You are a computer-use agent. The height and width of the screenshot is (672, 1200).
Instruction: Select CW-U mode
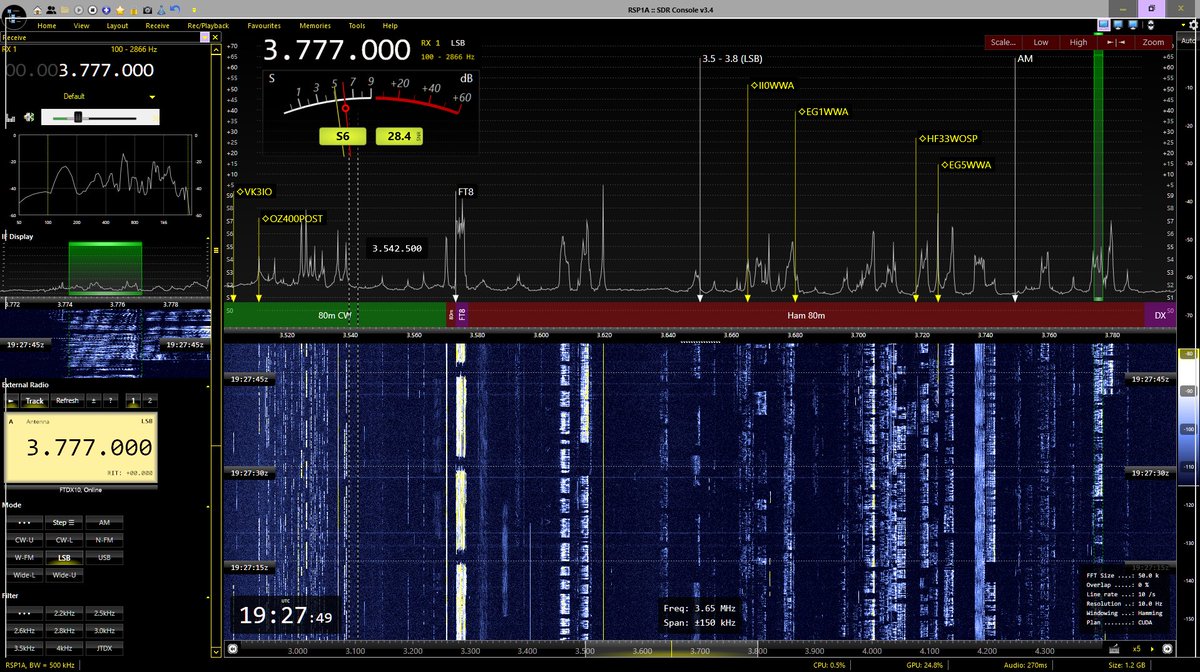coord(24,540)
